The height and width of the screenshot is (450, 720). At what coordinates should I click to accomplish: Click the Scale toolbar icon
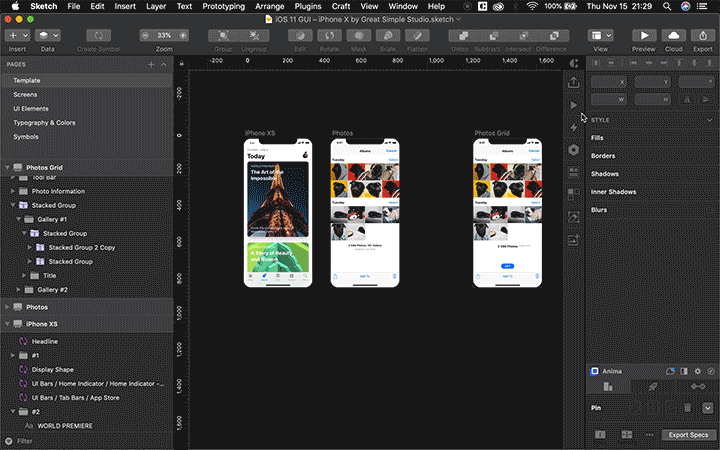coord(388,35)
